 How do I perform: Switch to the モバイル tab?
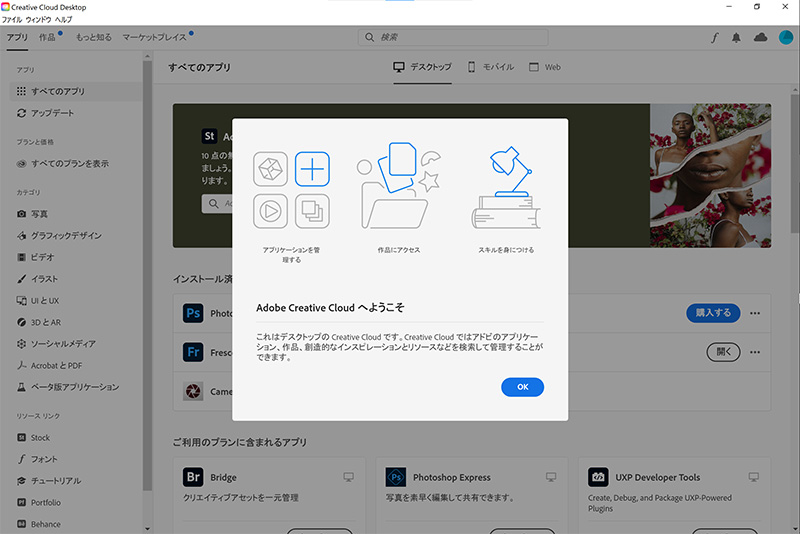[x=490, y=67]
